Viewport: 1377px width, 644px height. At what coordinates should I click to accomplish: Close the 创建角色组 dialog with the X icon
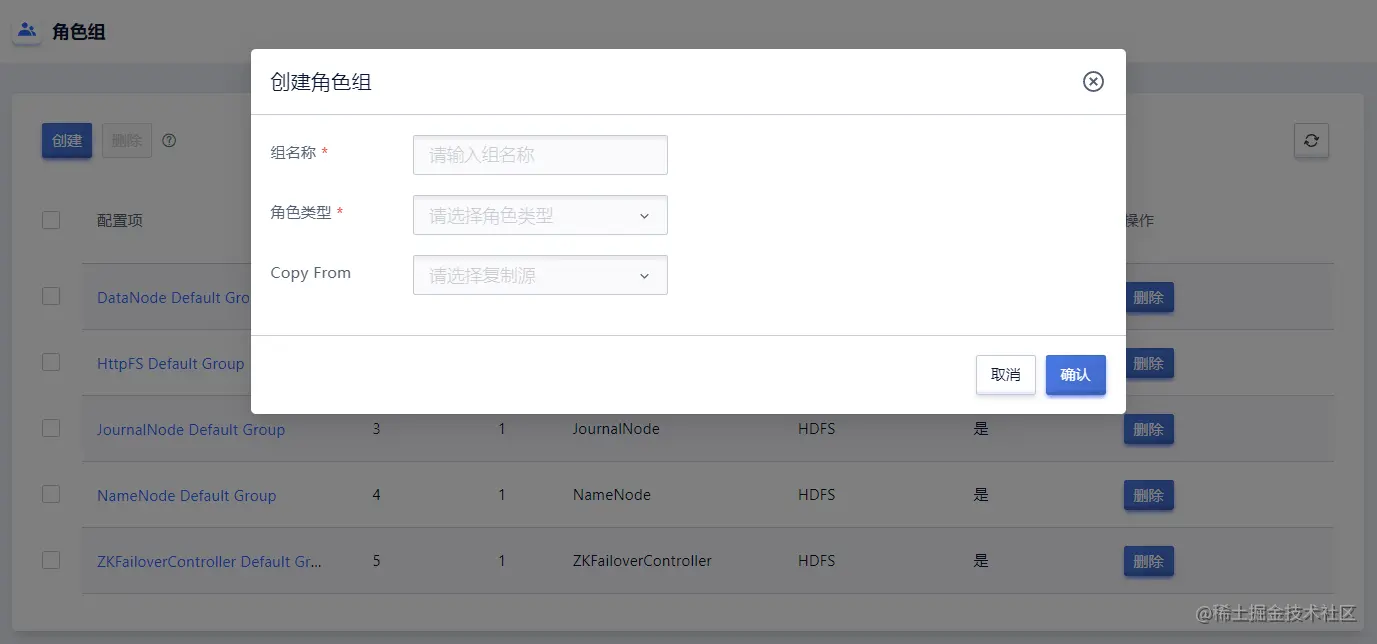coord(1093,82)
